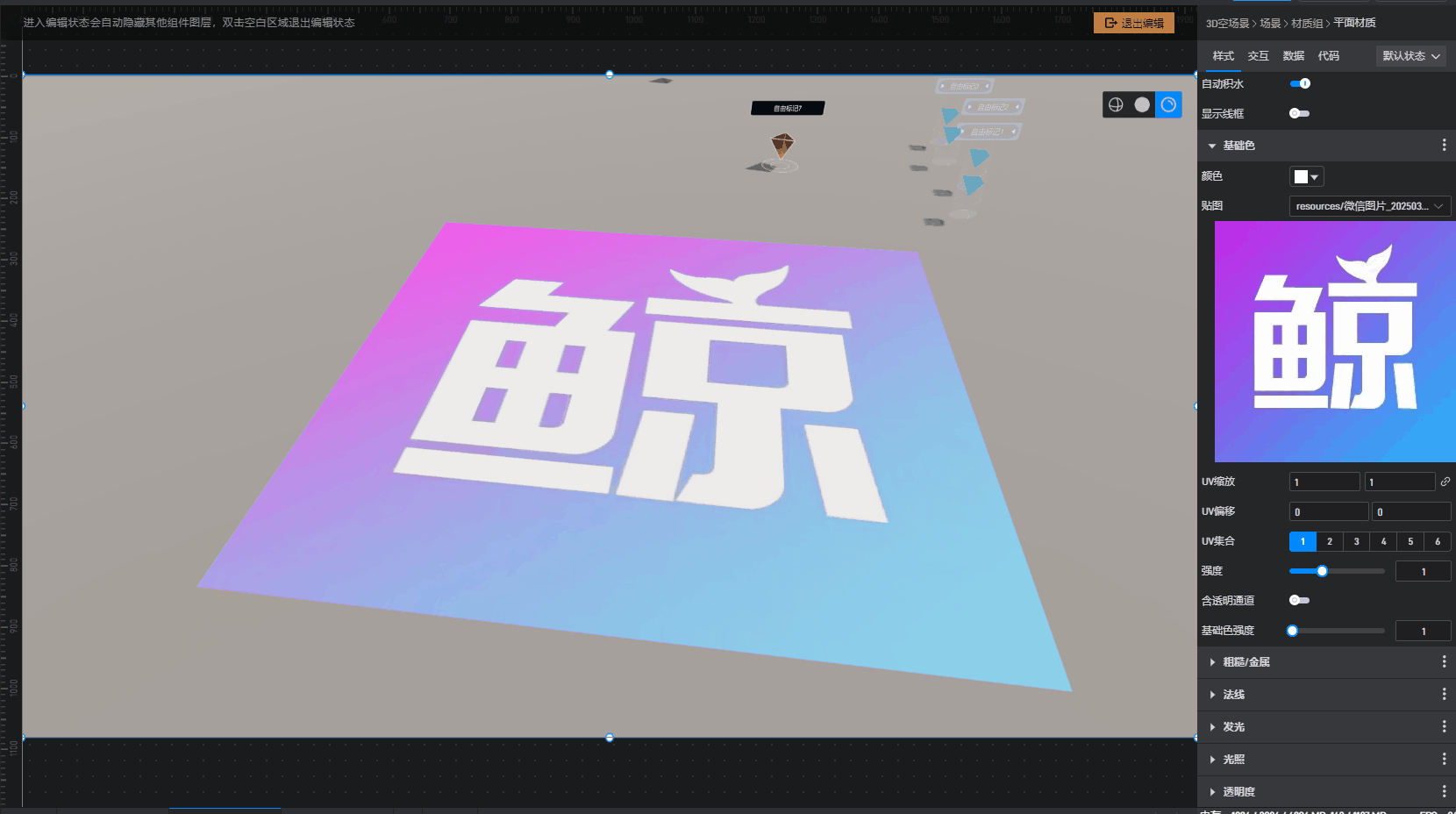1456x814 pixels.
Task: Select the wireframe globe view mode icon
Action: [1116, 105]
